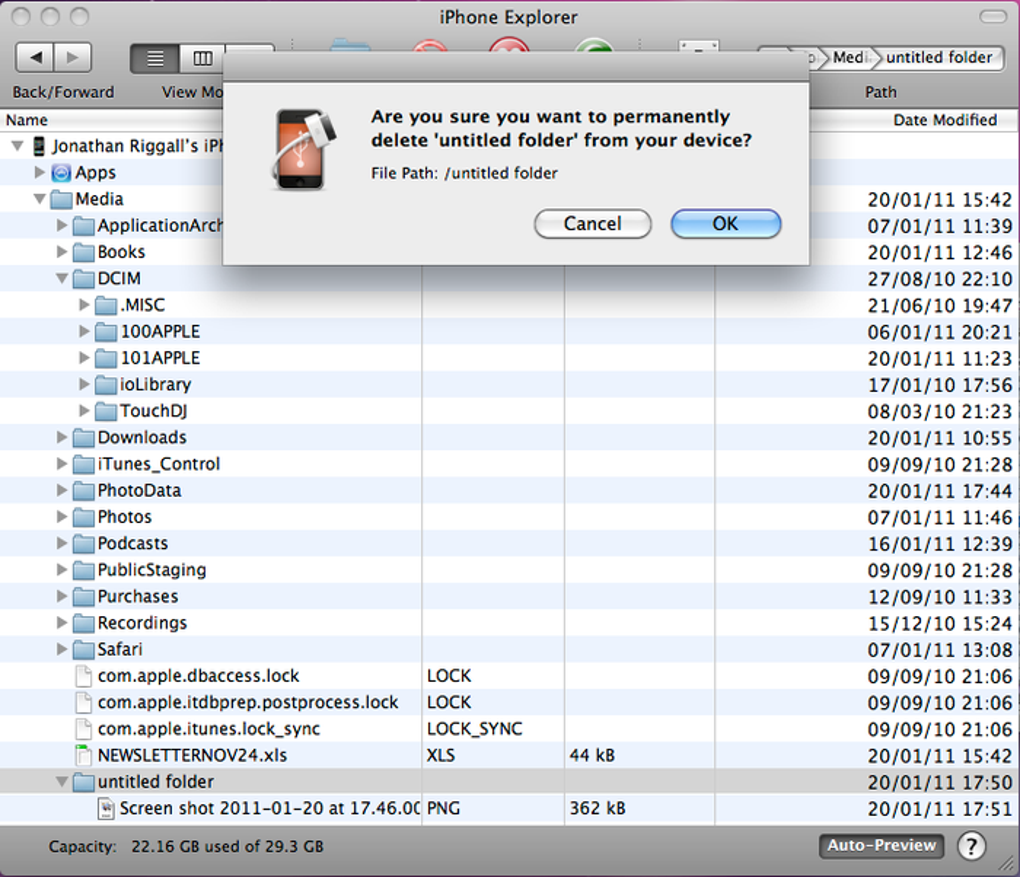
Task: Expand the 100APPLE folder
Action: pyautogui.click(x=84, y=331)
